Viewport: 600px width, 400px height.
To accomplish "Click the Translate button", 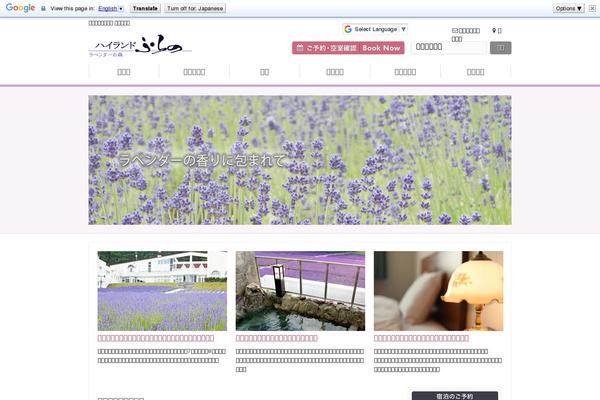I will (145, 8).
